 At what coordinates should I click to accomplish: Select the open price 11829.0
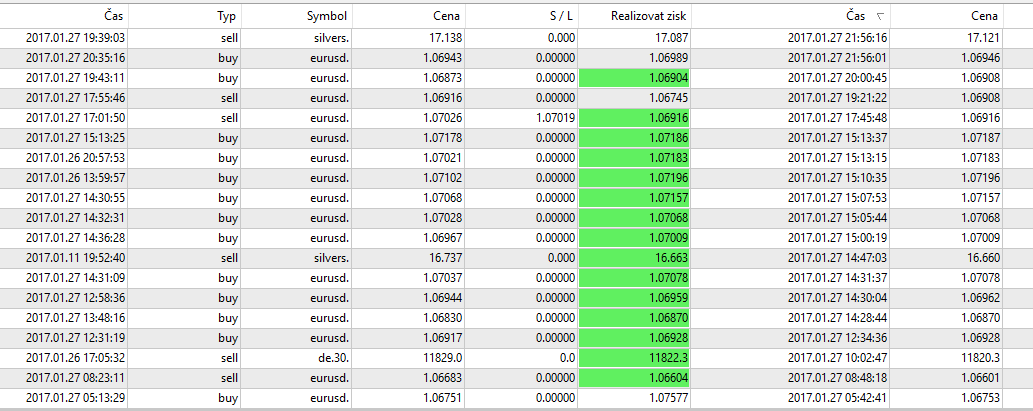tap(443, 359)
